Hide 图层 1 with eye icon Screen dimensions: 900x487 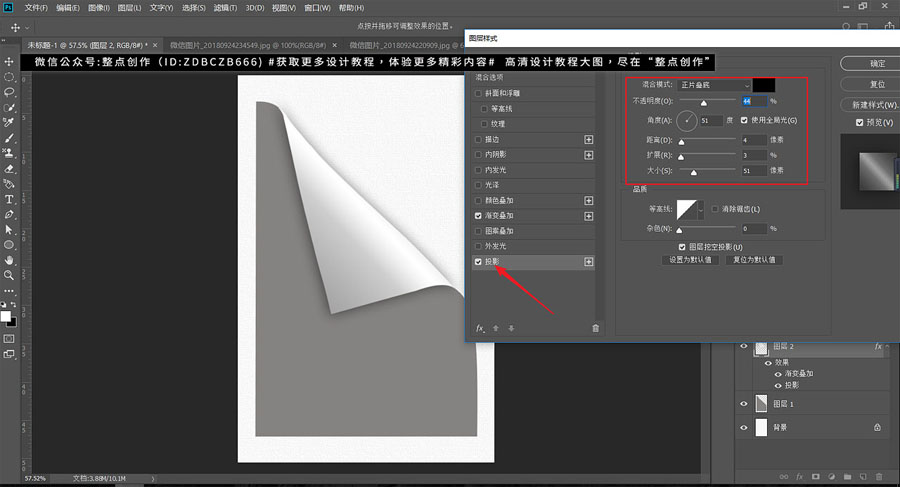(743, 403)
